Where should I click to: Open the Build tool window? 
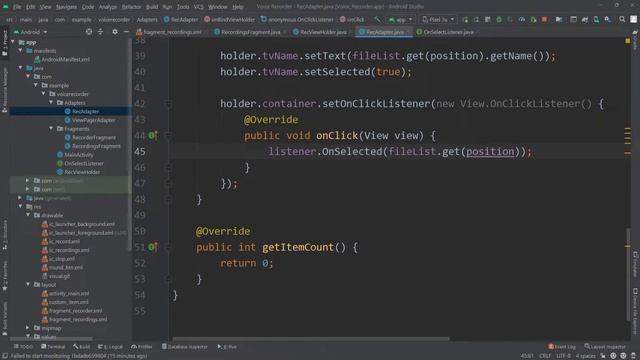(82, 347)
